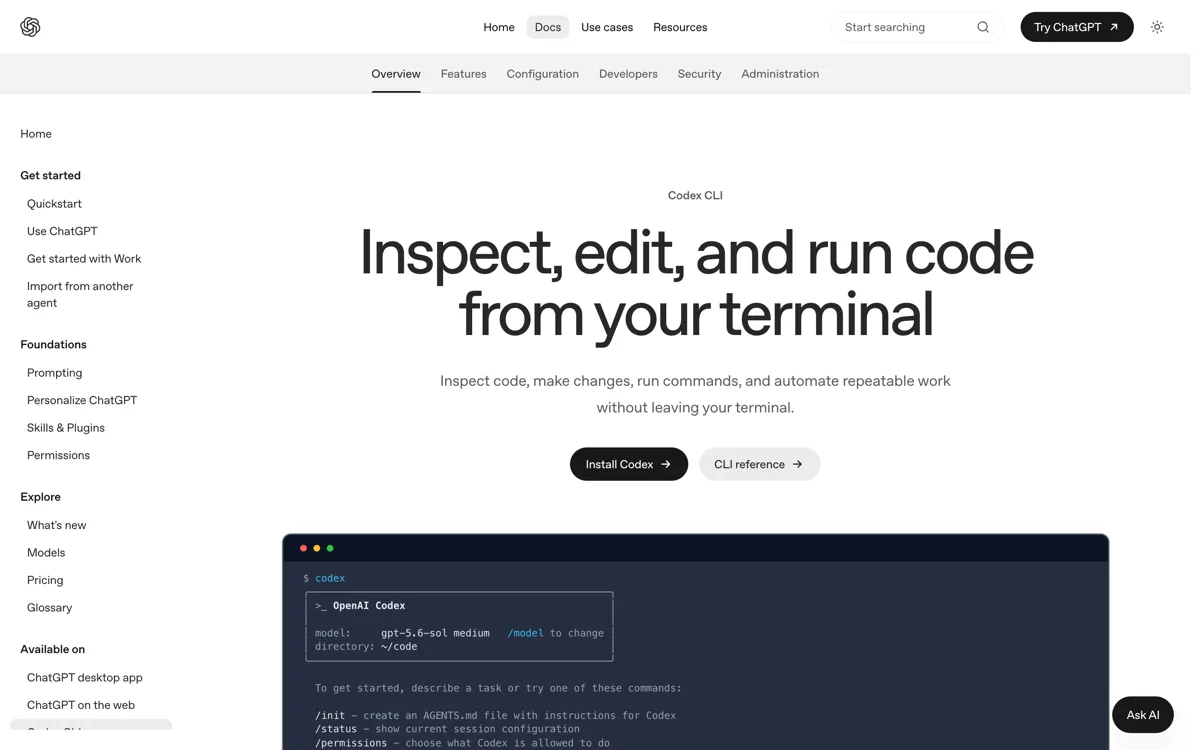Open Import from another agent link
The height and width of the screenshot is (750, 1200).
tap(80, 295)
